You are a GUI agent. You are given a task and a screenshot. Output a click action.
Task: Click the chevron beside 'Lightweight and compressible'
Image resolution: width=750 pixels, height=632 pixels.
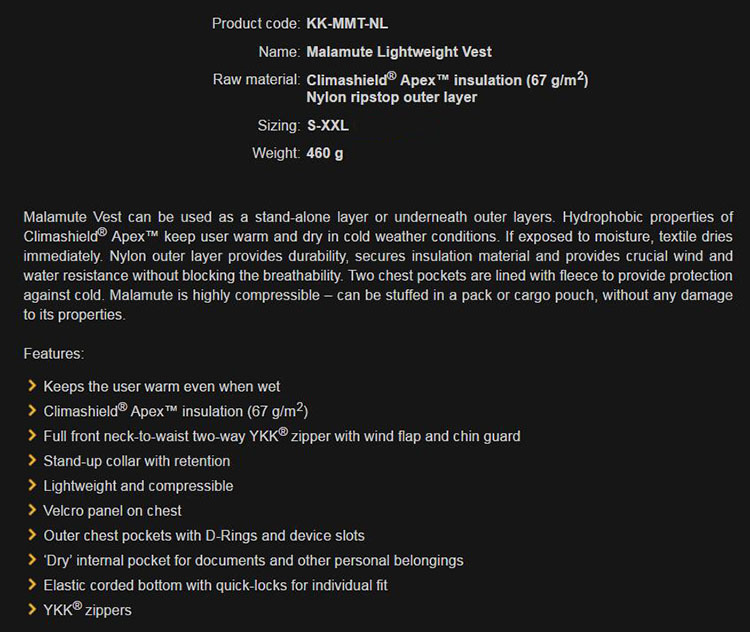(x=32, y=485)
